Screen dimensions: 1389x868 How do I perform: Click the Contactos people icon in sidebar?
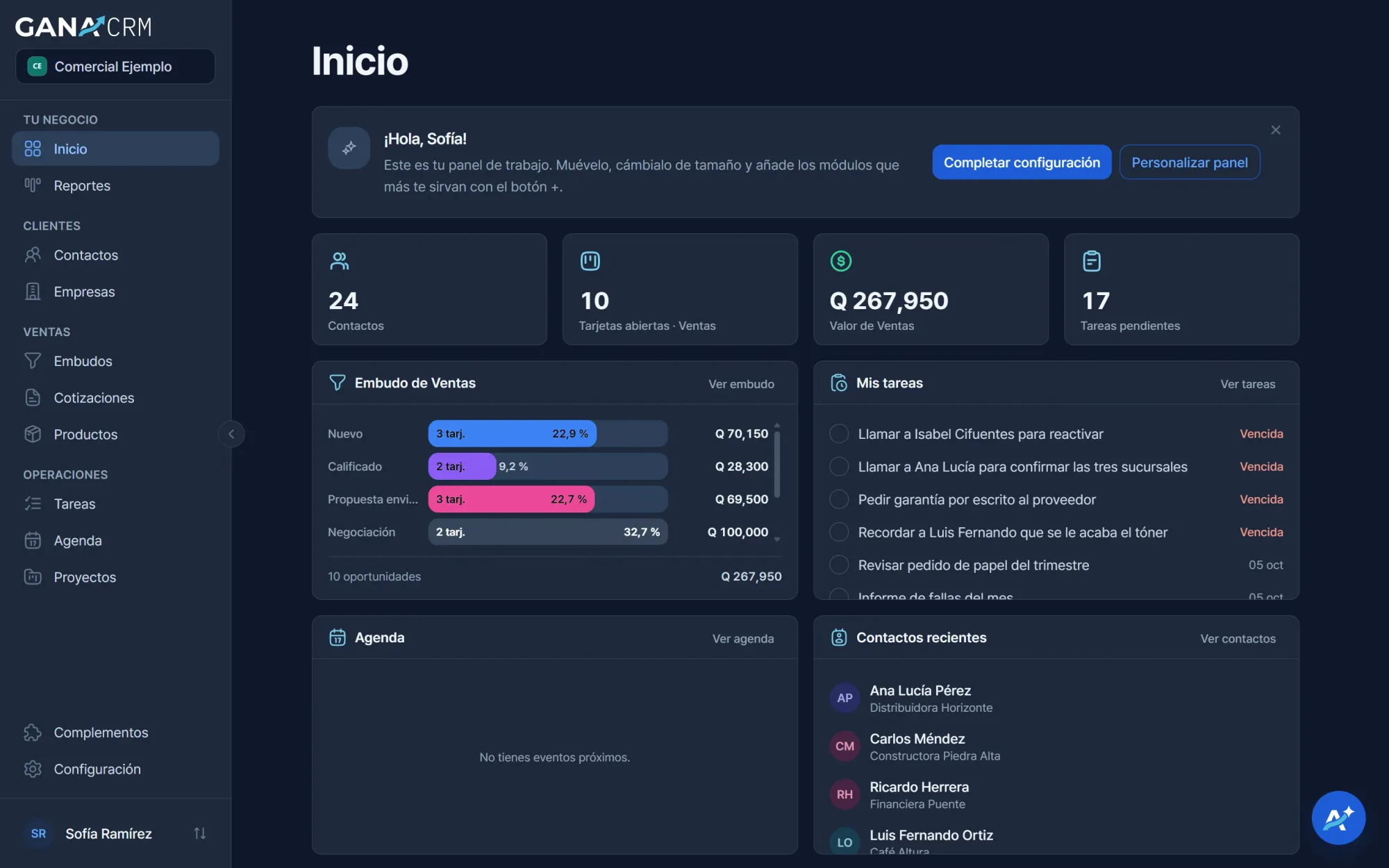coord(33,255)
